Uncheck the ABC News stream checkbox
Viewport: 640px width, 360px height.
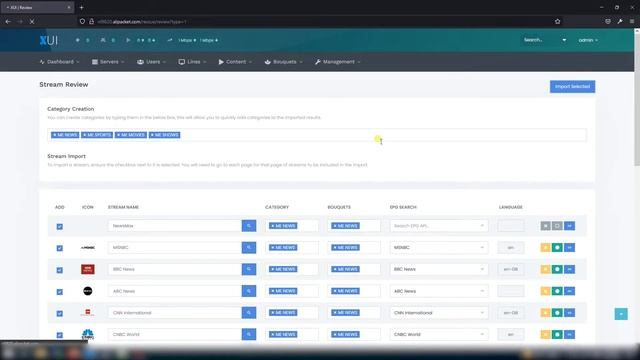click(x=60, y=292)
